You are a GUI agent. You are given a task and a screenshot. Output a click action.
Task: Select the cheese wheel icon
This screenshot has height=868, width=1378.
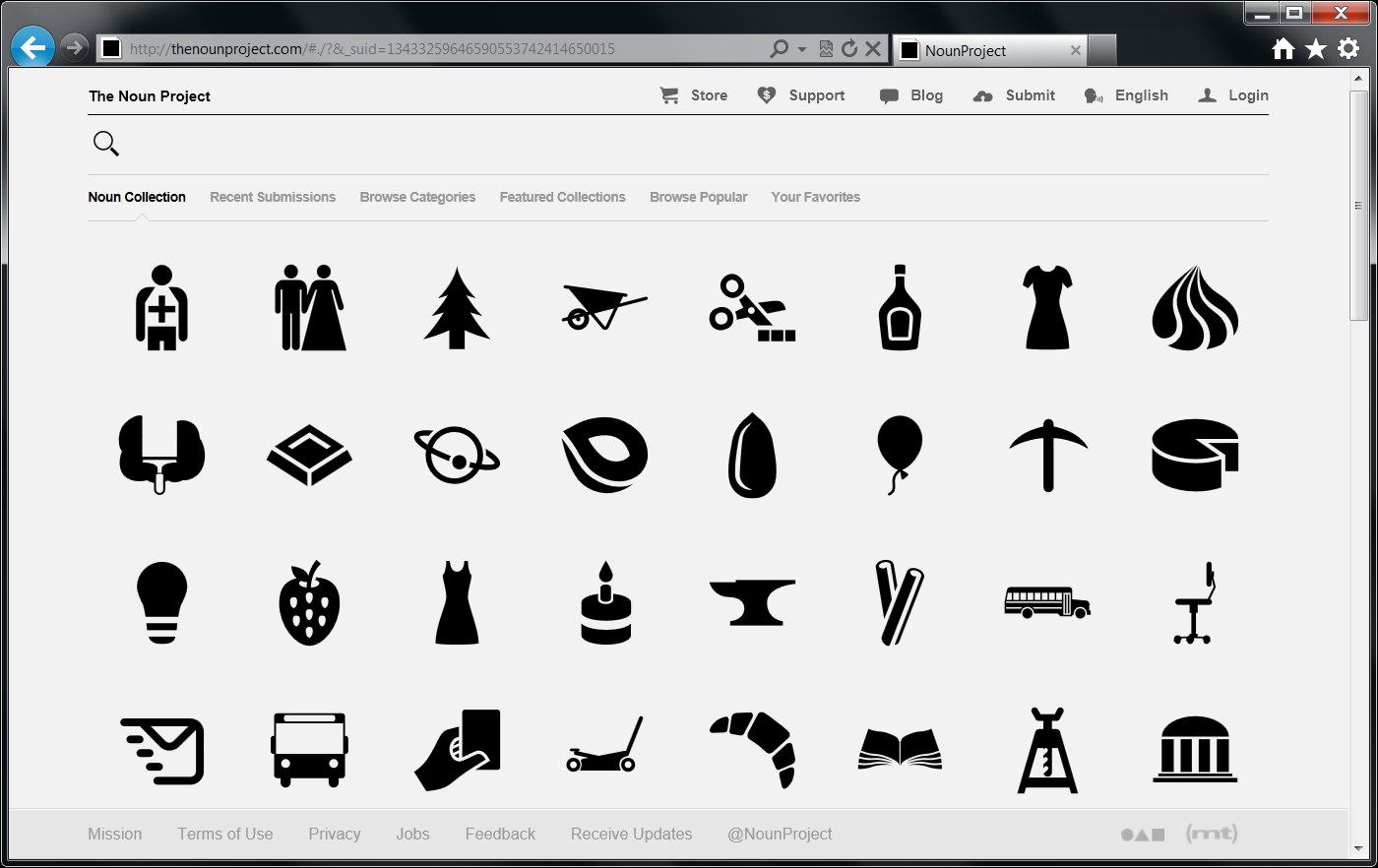pos(1195,455)
